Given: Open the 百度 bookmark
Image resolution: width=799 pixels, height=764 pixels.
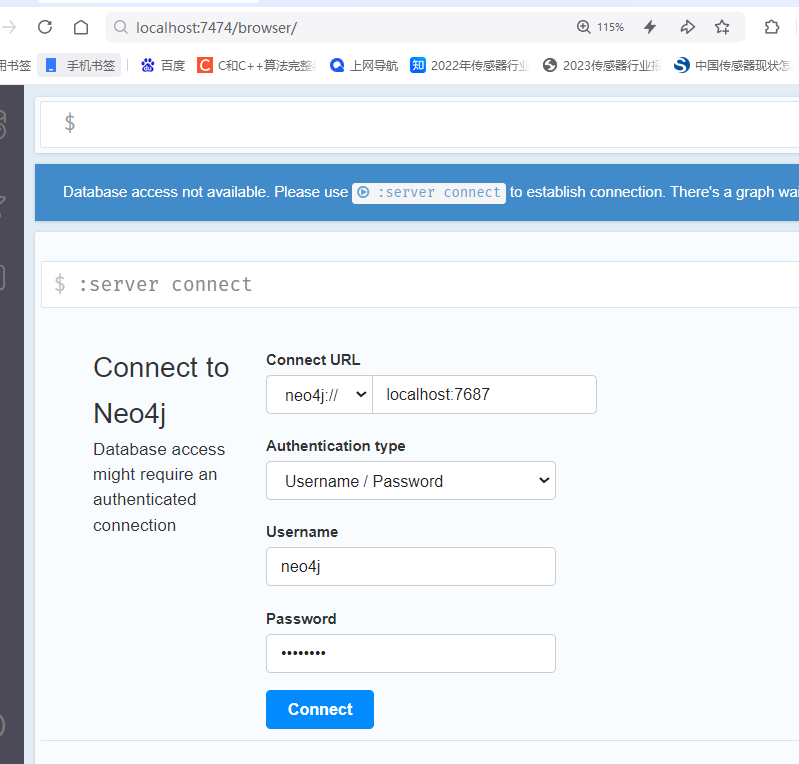Looking at the screenshot, I should click(x=163, y=65).
